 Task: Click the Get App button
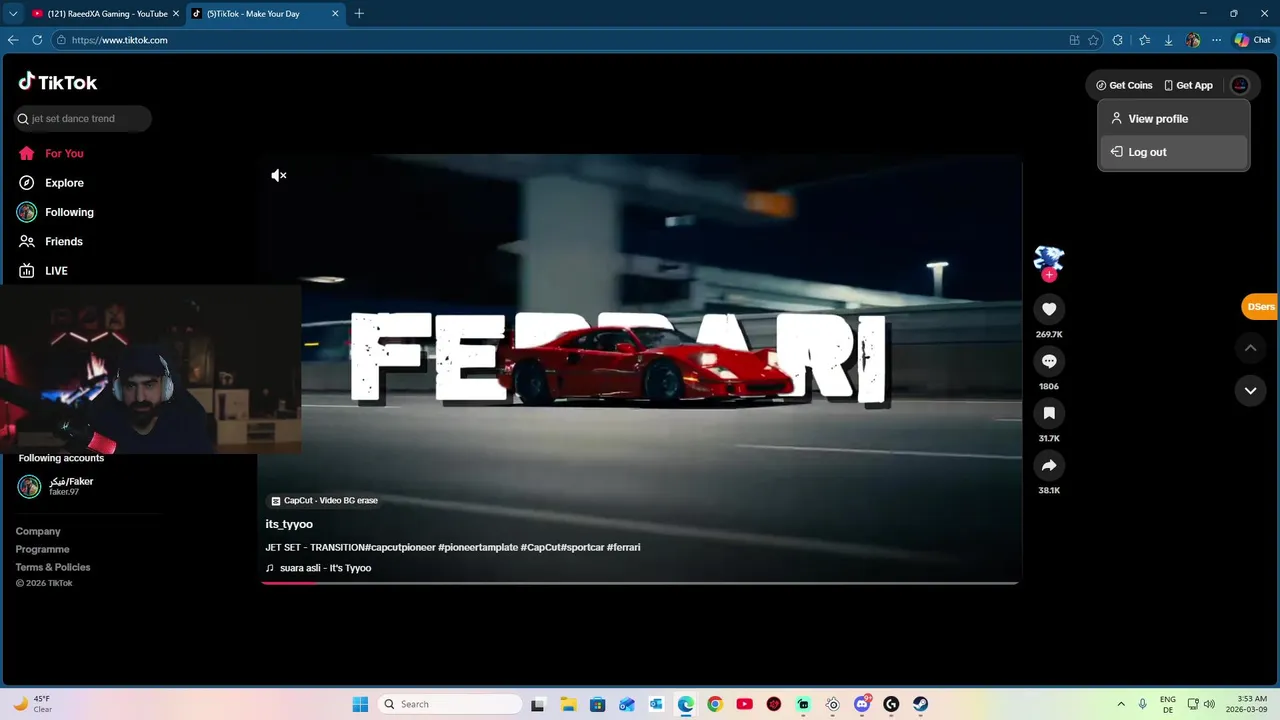1188,85
